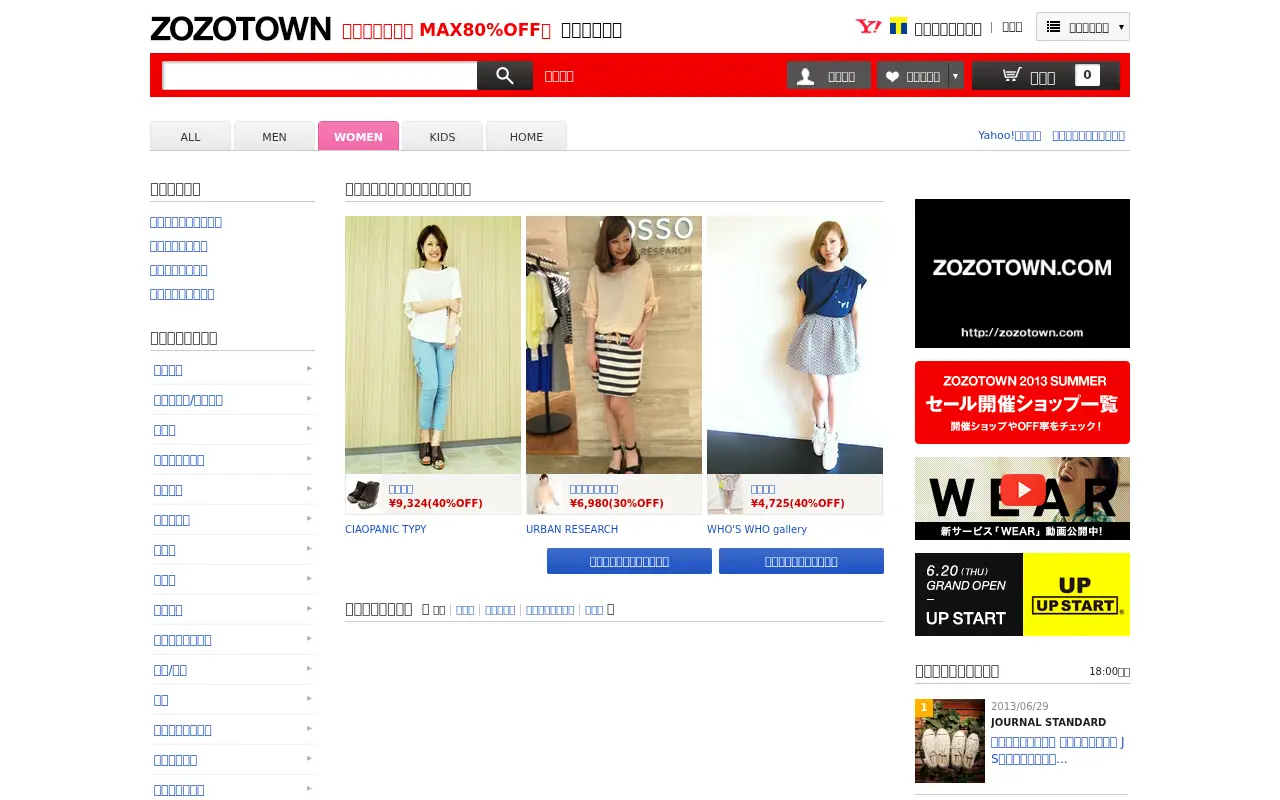Click the 2013/06/29 ranking date

(x=1019, y=706)
